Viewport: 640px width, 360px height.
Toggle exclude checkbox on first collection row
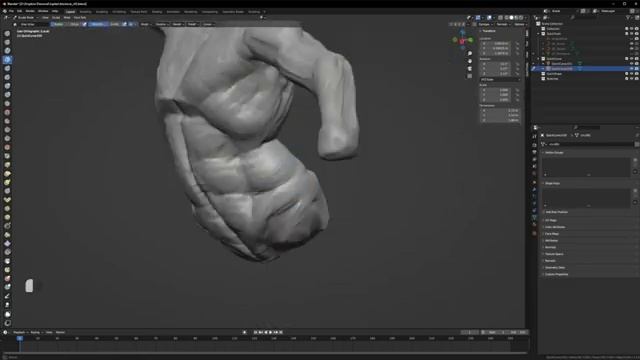click(x=627, y=29)
